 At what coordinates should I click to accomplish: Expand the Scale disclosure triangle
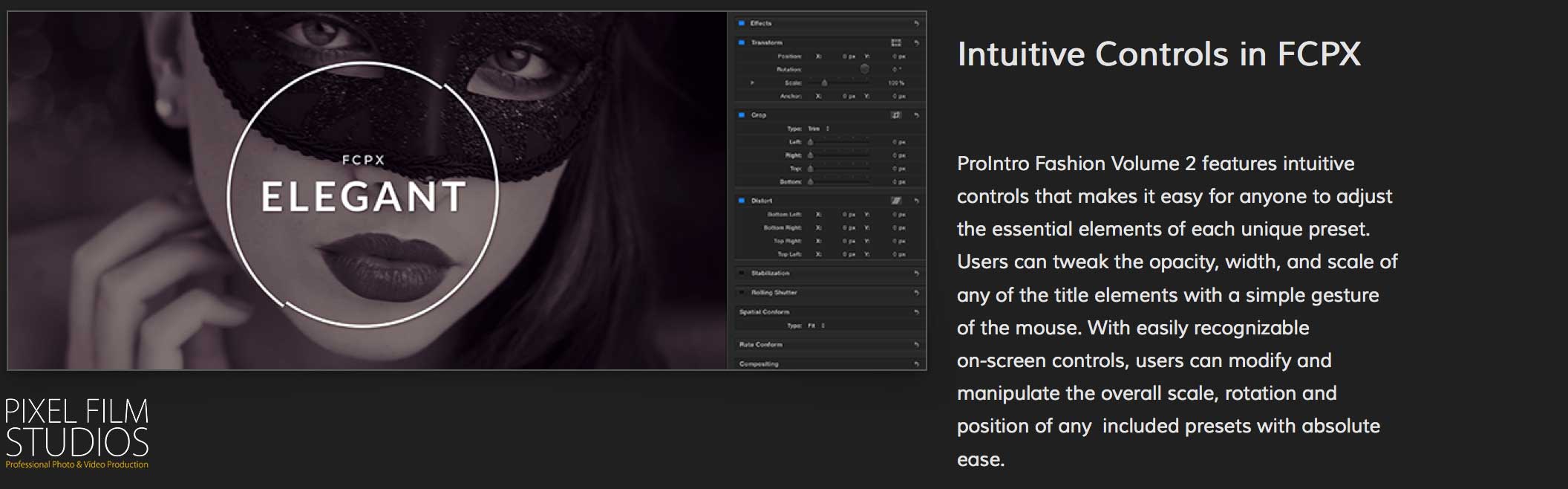[x=752, y=82]
